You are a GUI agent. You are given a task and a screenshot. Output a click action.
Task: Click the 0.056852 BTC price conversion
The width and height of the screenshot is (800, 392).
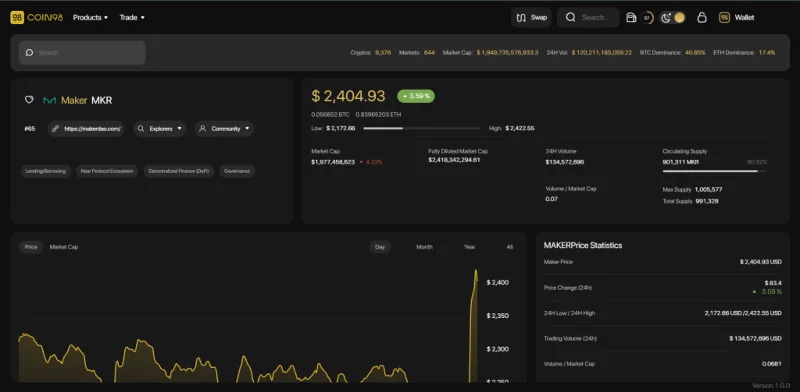(330, 114)
